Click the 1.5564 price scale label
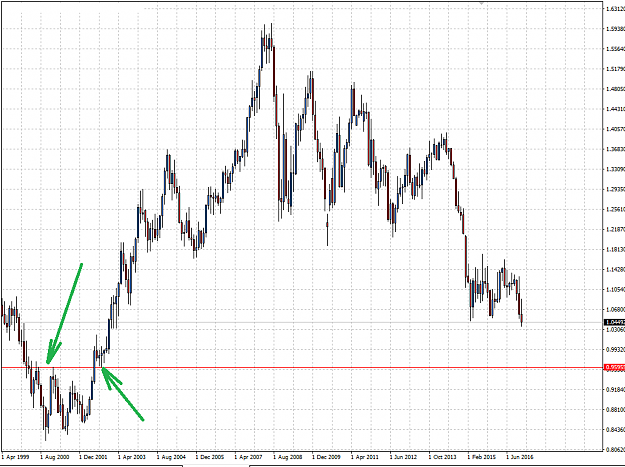 pos(615,49)
